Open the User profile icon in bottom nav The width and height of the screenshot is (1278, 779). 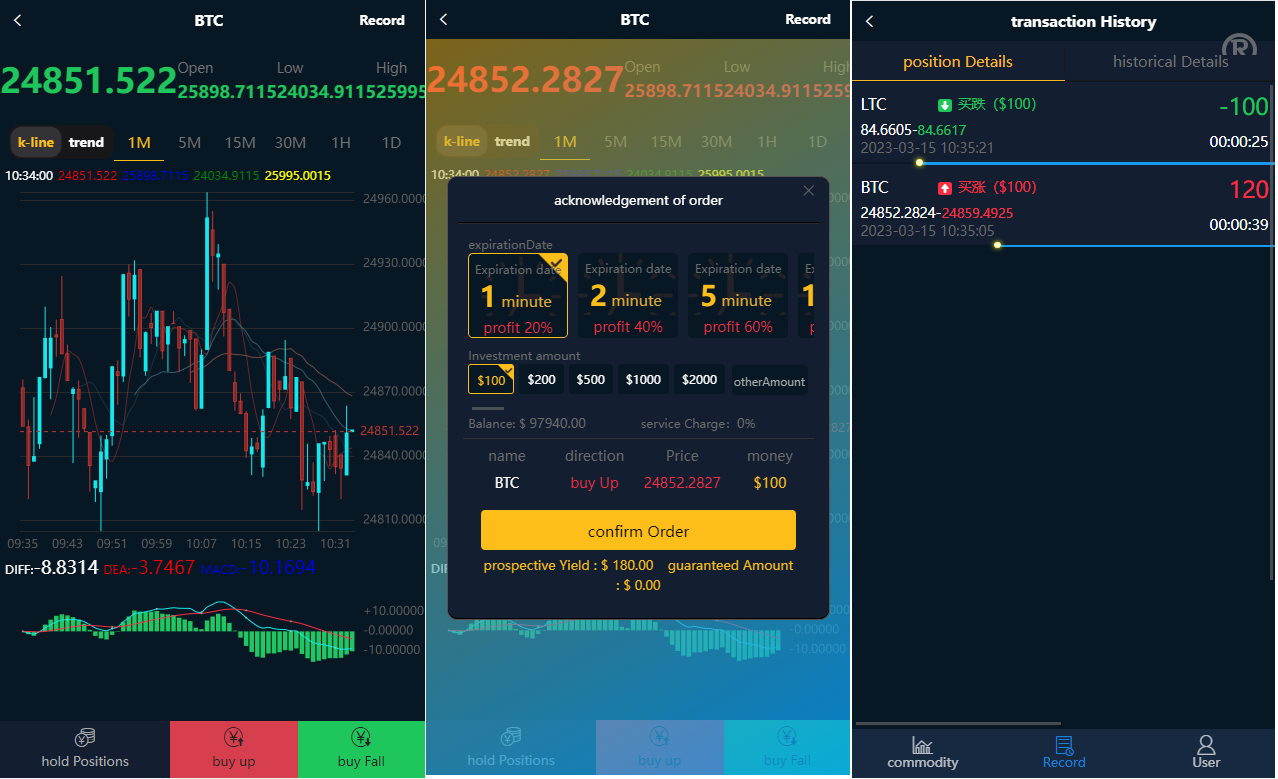click(1205, 745)
